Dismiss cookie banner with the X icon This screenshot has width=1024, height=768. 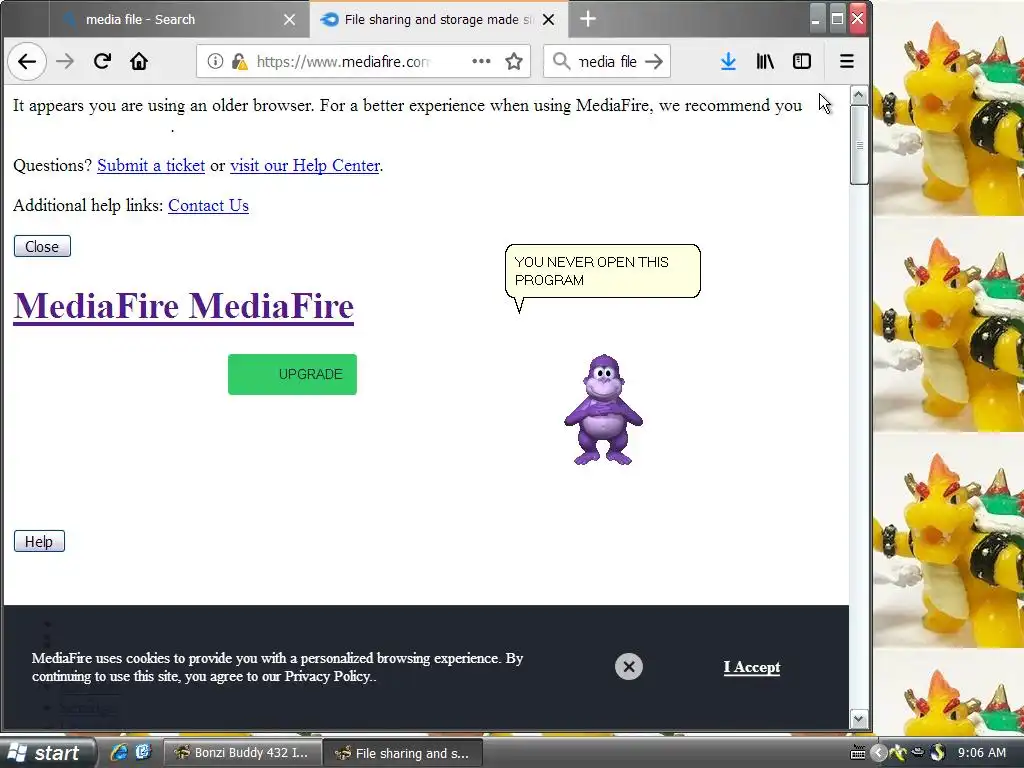[x=629, y=667]
